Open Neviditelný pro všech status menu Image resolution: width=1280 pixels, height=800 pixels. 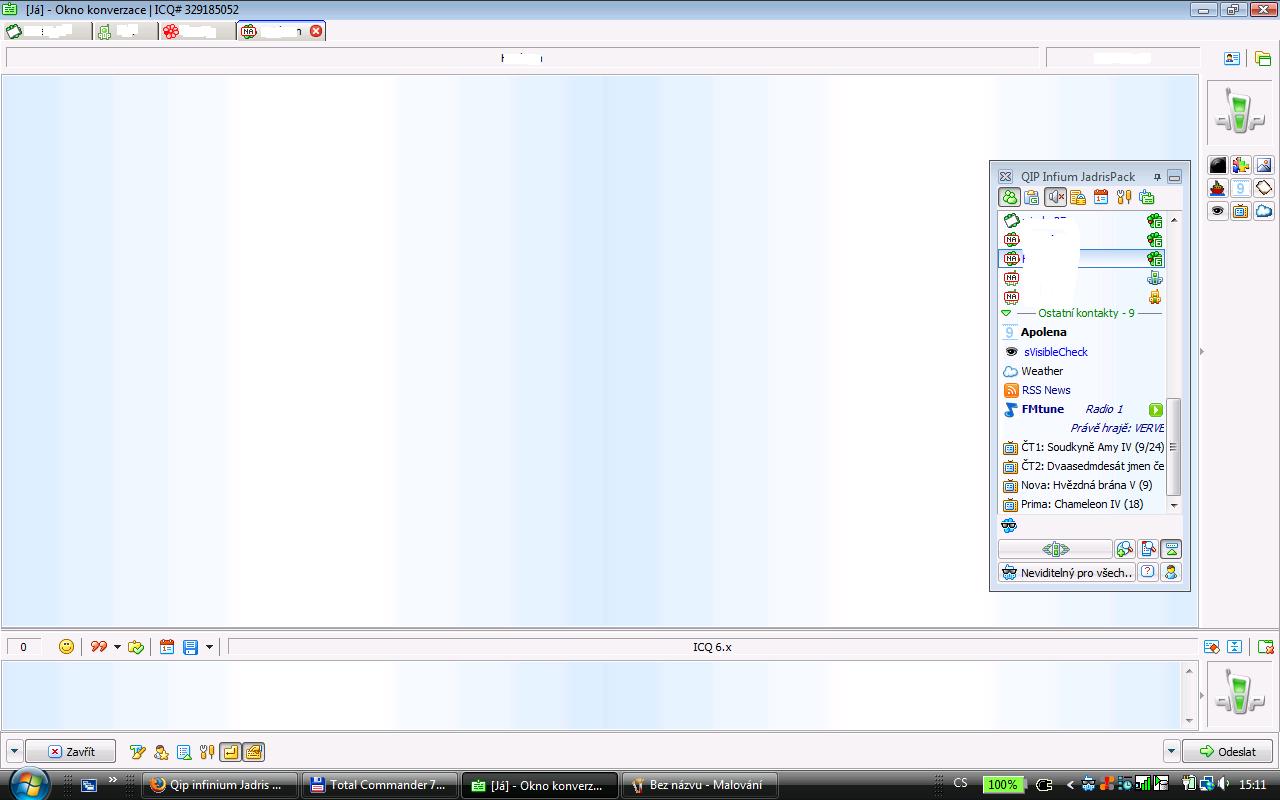[x=1067, y=573]
